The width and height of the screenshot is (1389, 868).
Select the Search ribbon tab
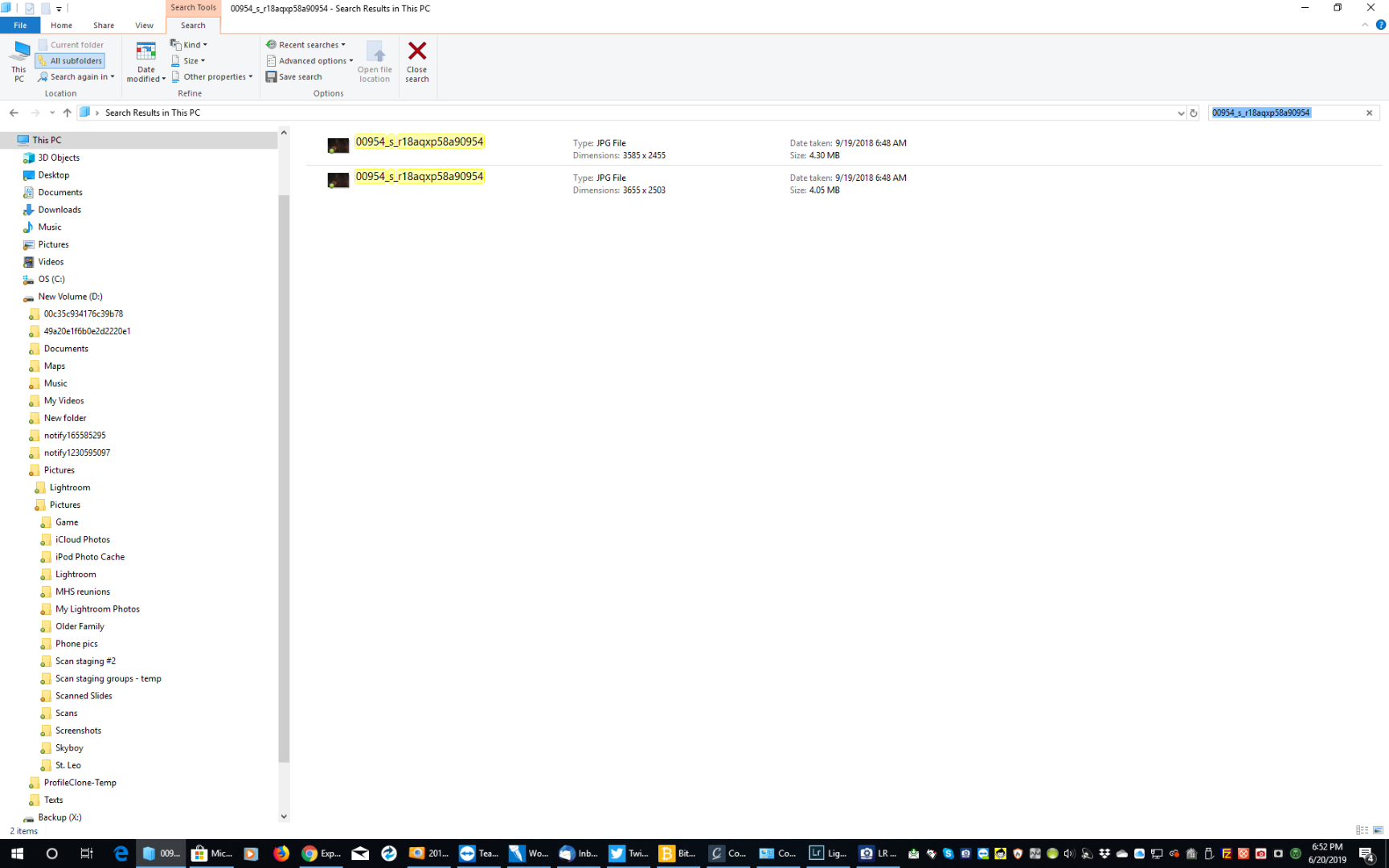[x=193, y=26]
